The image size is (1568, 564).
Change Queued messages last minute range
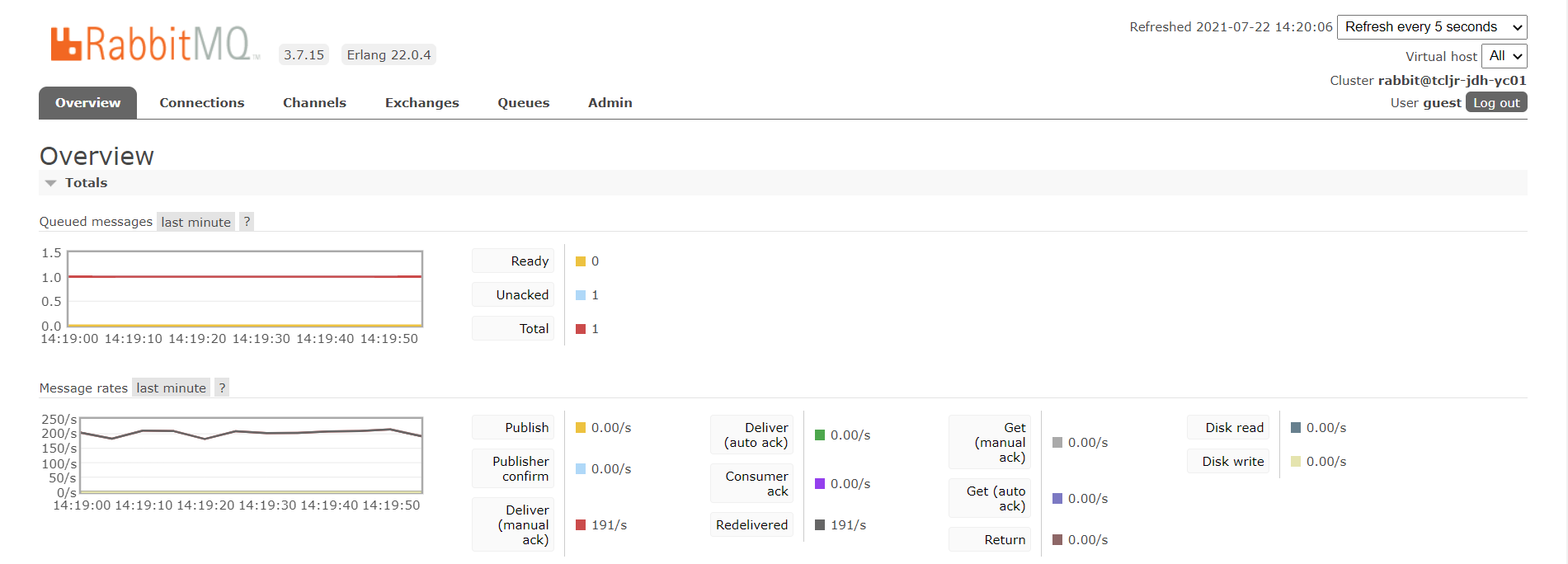click(x=195, y=222)
